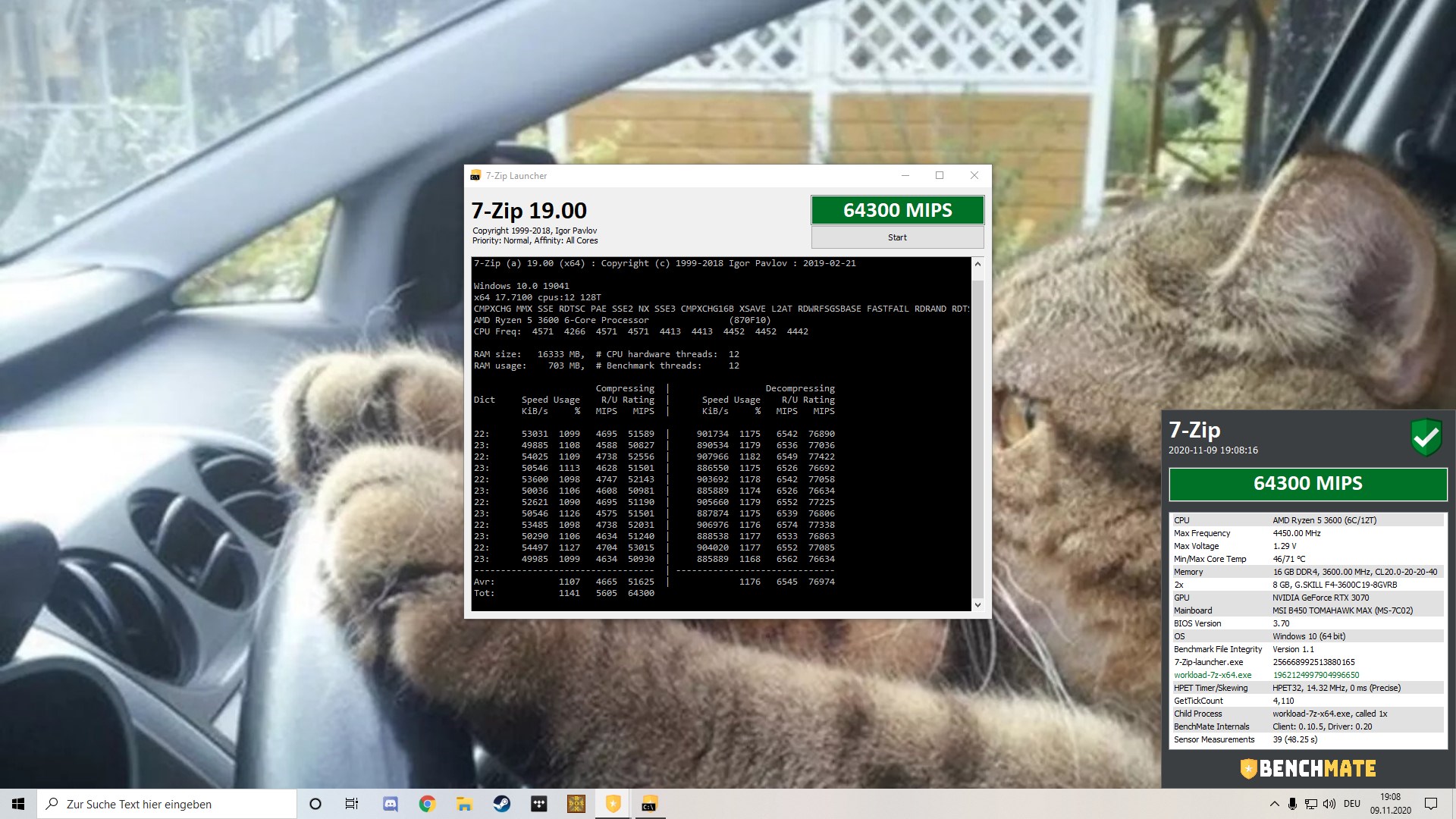Click the DEU input language indicator
Viewport: 1456px width, 819px height.
point(1352,804)
